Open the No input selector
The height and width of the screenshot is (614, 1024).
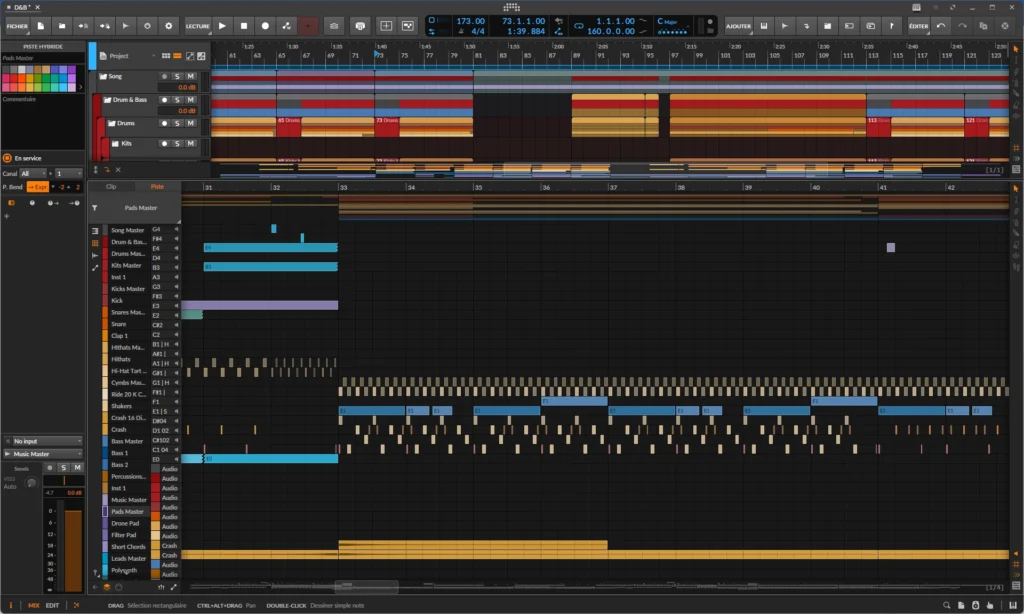(x=42, y=440)
